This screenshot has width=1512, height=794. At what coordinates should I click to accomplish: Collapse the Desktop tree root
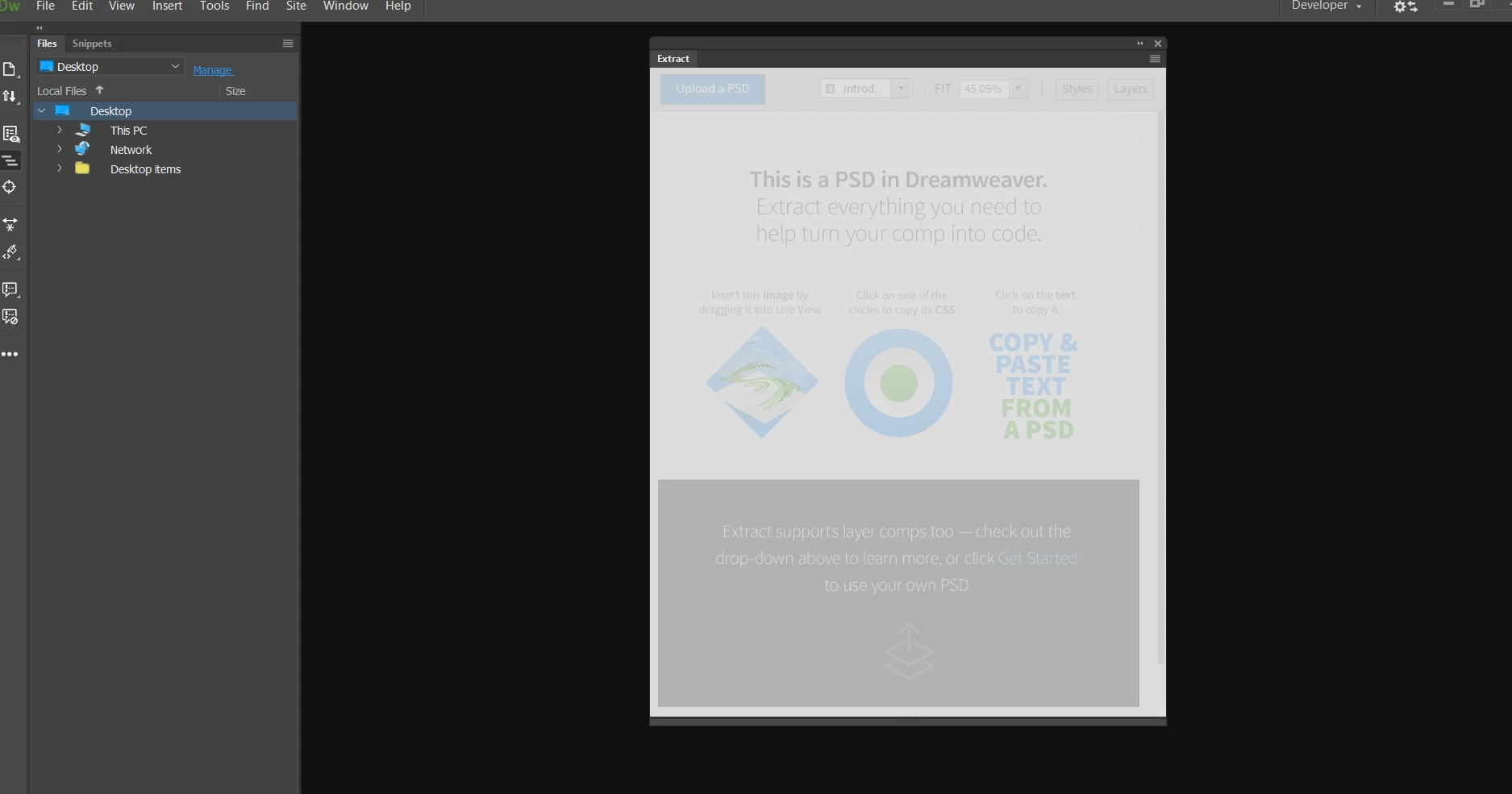42,110
